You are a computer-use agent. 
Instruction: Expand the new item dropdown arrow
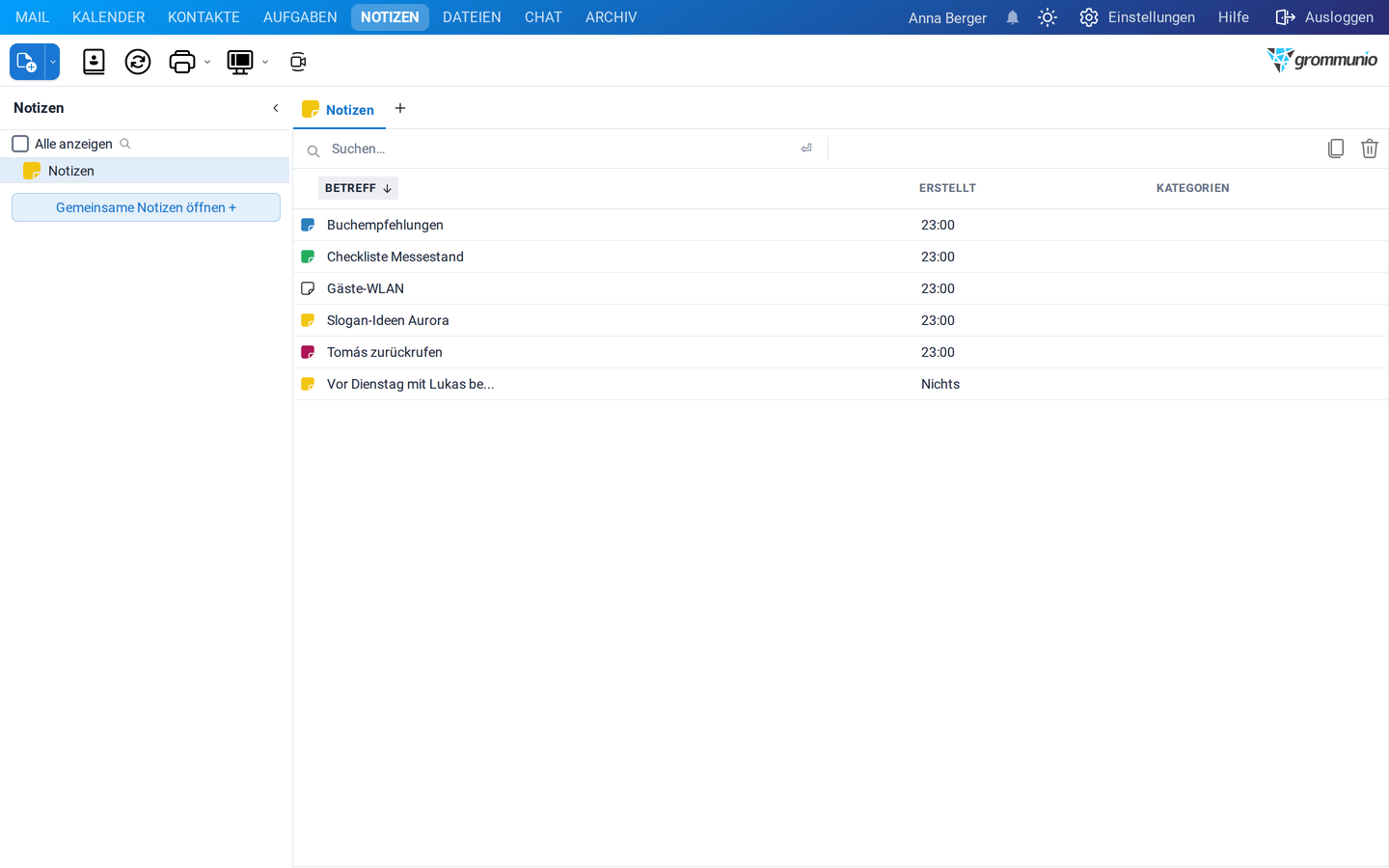53,62
